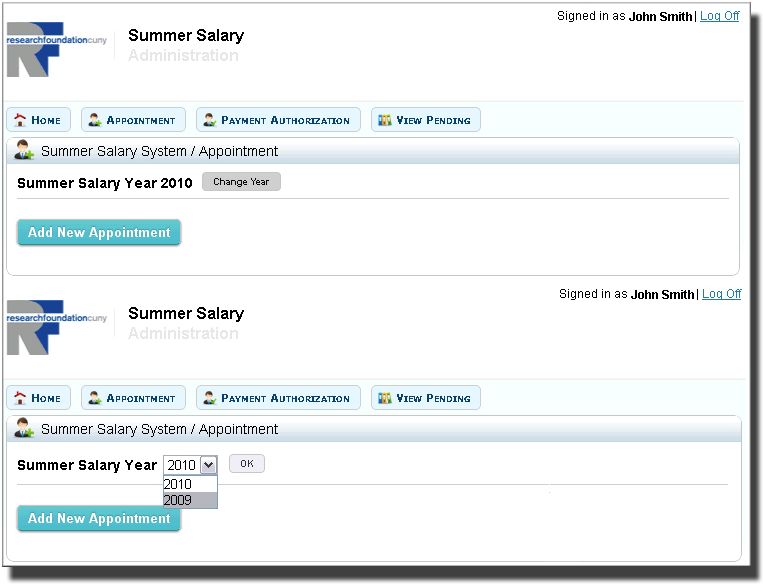Click the user icon beside the lower Summer Salary System heading
The image size is (763, 584).
click(x=24, y=428)
